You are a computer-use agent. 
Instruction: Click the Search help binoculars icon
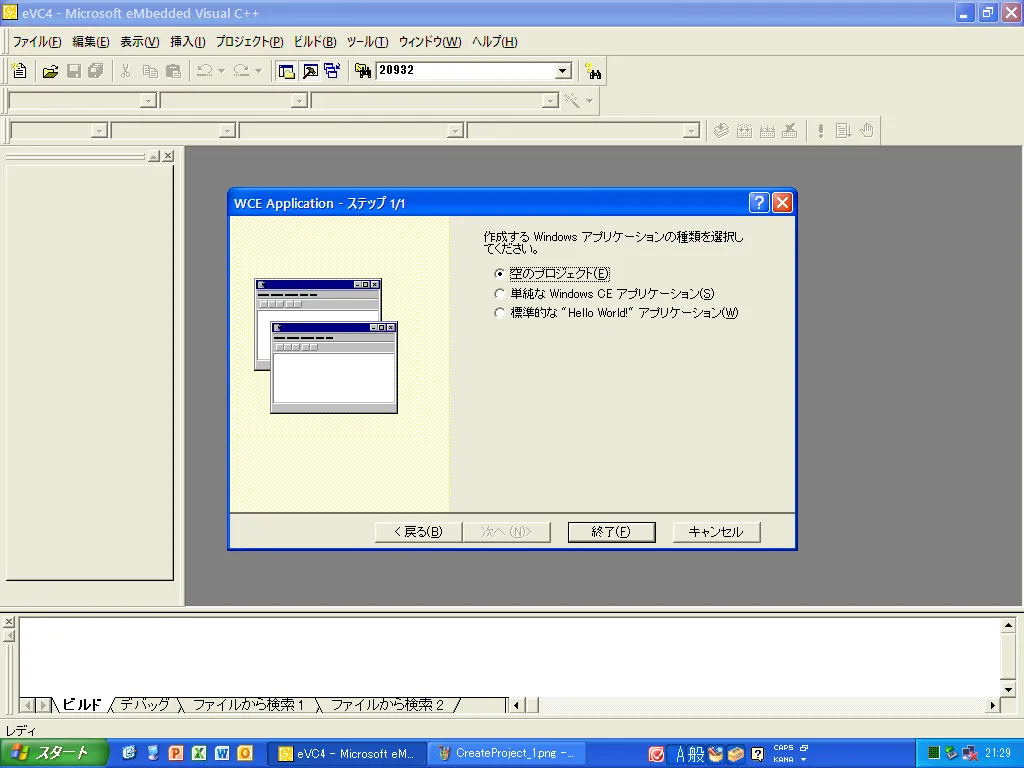coord(593,71)
